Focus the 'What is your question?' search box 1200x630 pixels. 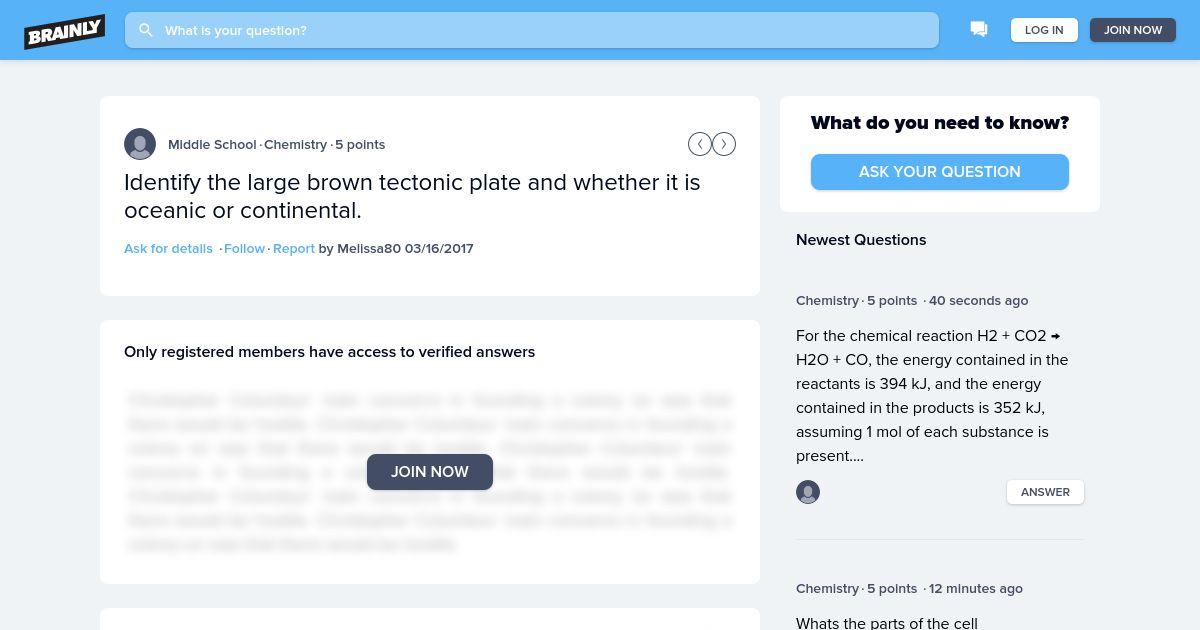coord(540,30)
